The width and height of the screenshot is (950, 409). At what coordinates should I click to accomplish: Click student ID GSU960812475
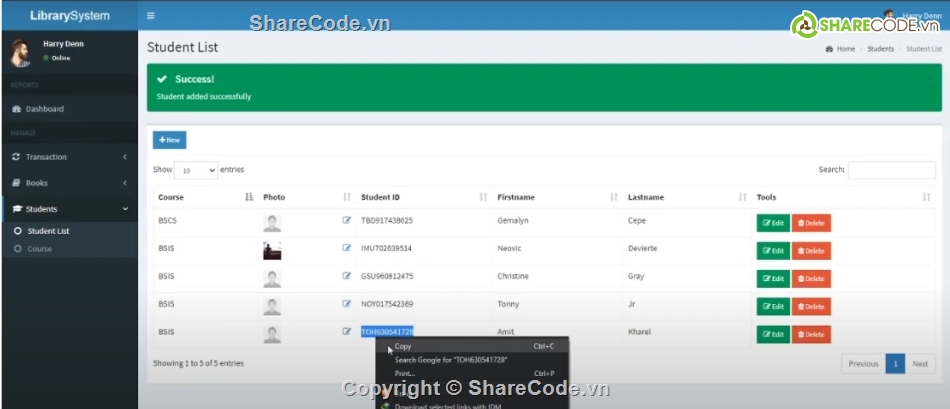pos(387,276)
